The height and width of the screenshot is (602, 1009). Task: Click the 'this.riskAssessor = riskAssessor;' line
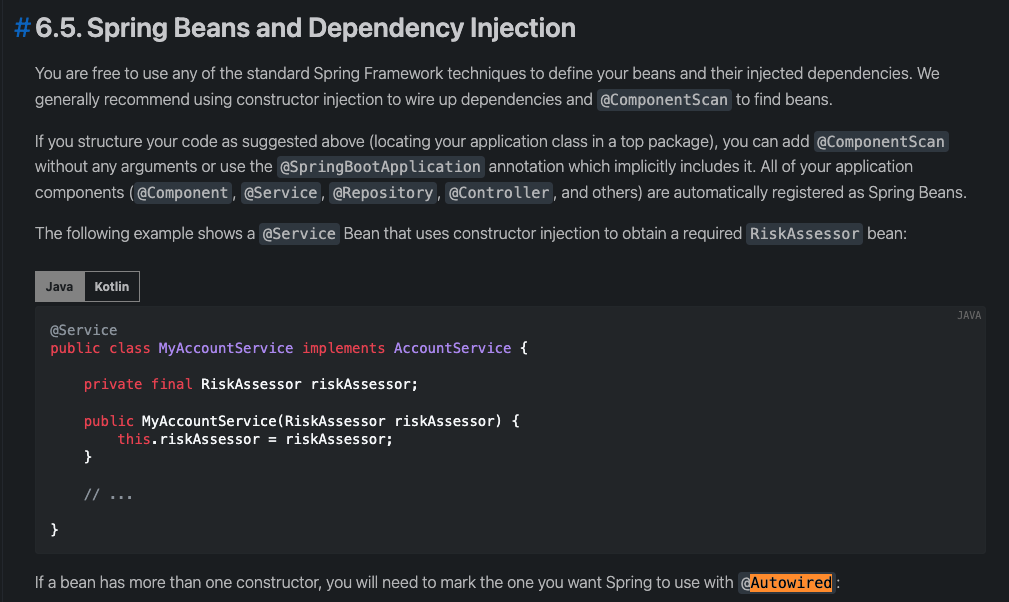tap(255, 439)
